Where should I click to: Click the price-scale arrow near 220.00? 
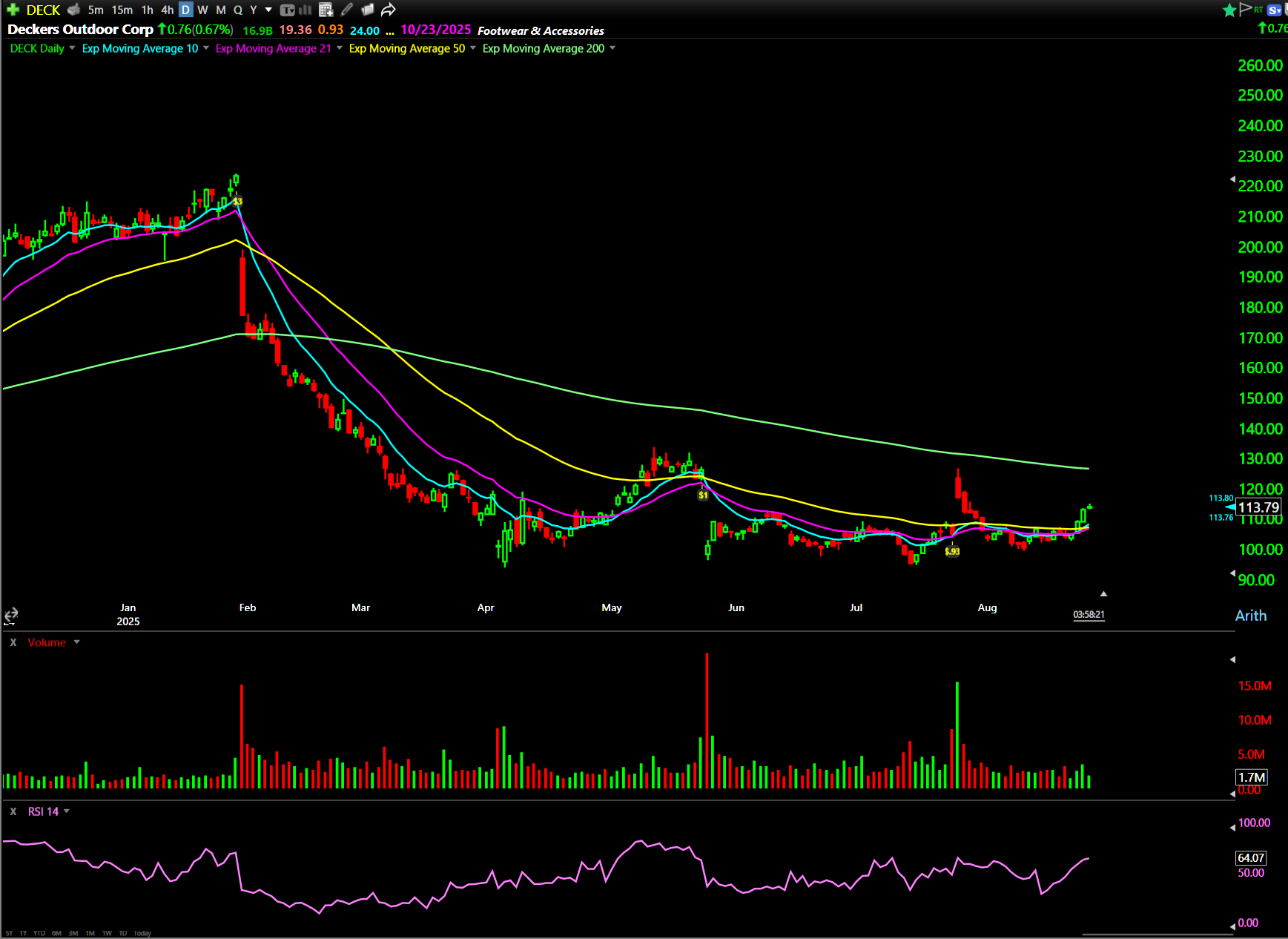pyautogui.click(x=1232, y=179)
